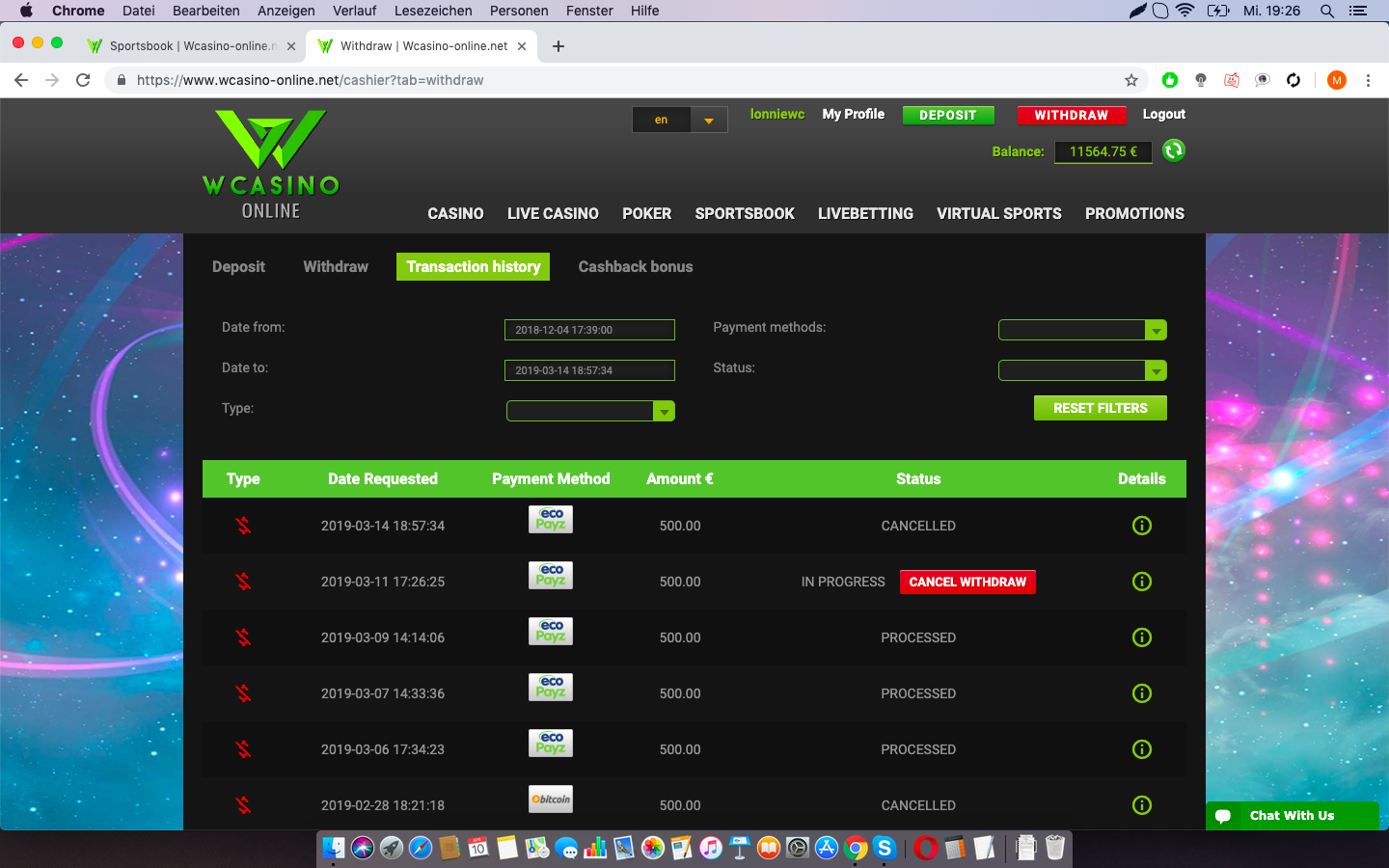The width and height of the screenshot is (1389, 868).
Task: Open the App Store from the dock
Action: tap(827, 848)
